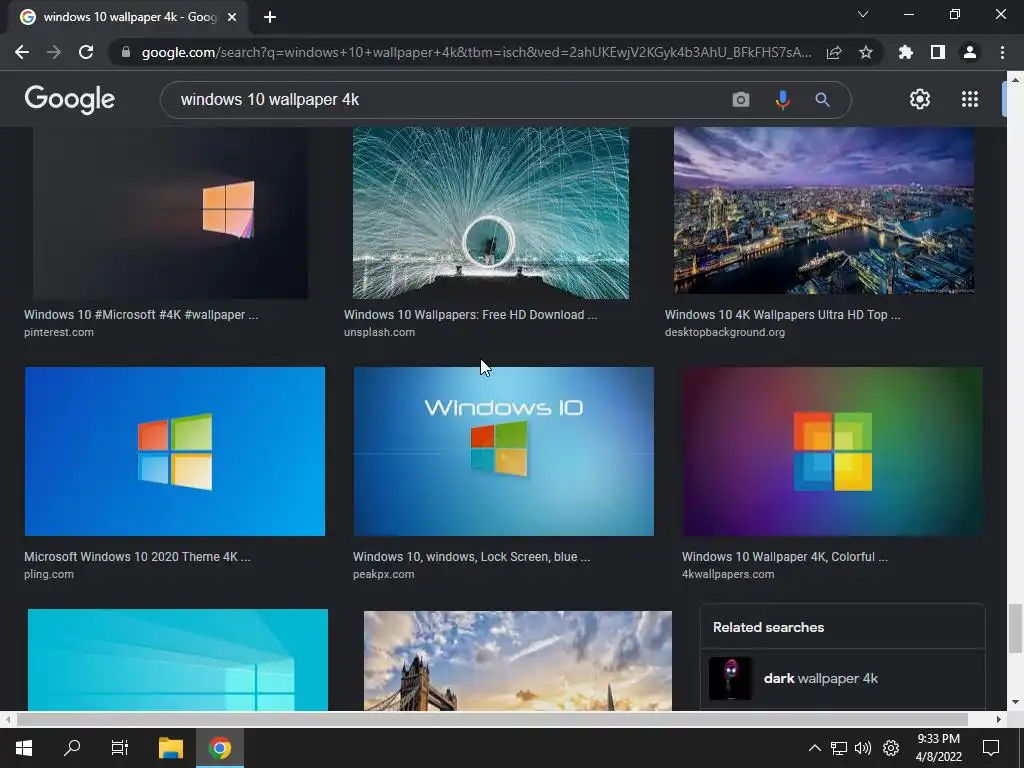Visit the desktopbackground.org source link
Image resolution: width=1024 pixels, height=768 pixels.
tap(725, 332)
